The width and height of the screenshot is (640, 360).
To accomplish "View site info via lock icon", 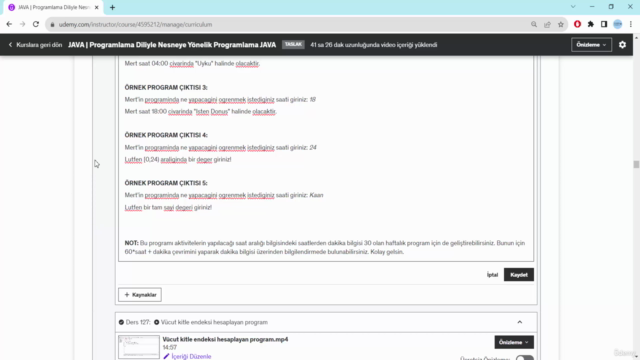I will coord(52,24).
